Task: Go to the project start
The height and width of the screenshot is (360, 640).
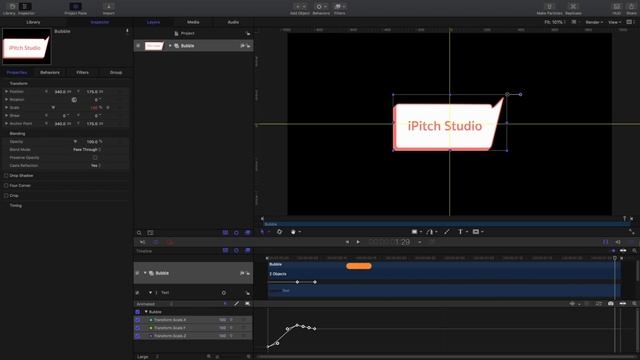Action: [x=347, y=242]
